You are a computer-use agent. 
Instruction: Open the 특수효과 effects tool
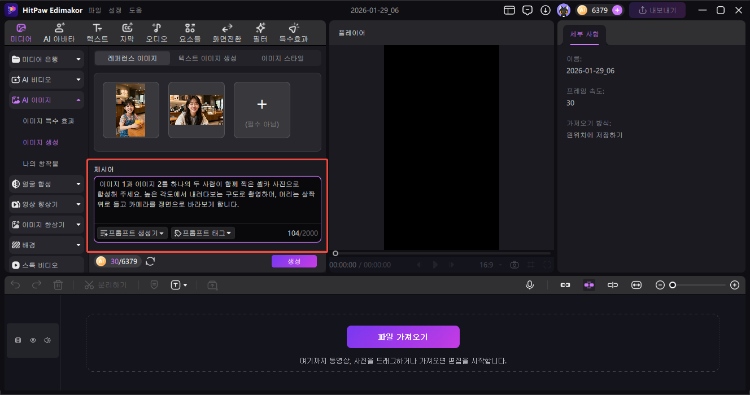coord(293,33)
